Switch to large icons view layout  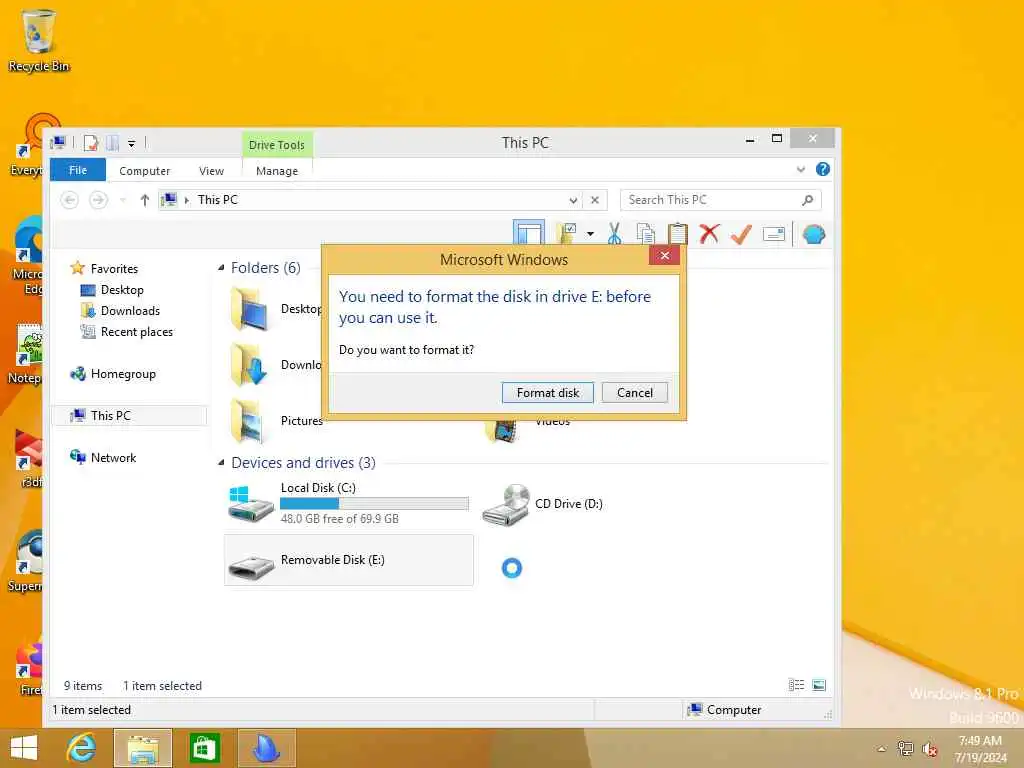pos(818,685)
